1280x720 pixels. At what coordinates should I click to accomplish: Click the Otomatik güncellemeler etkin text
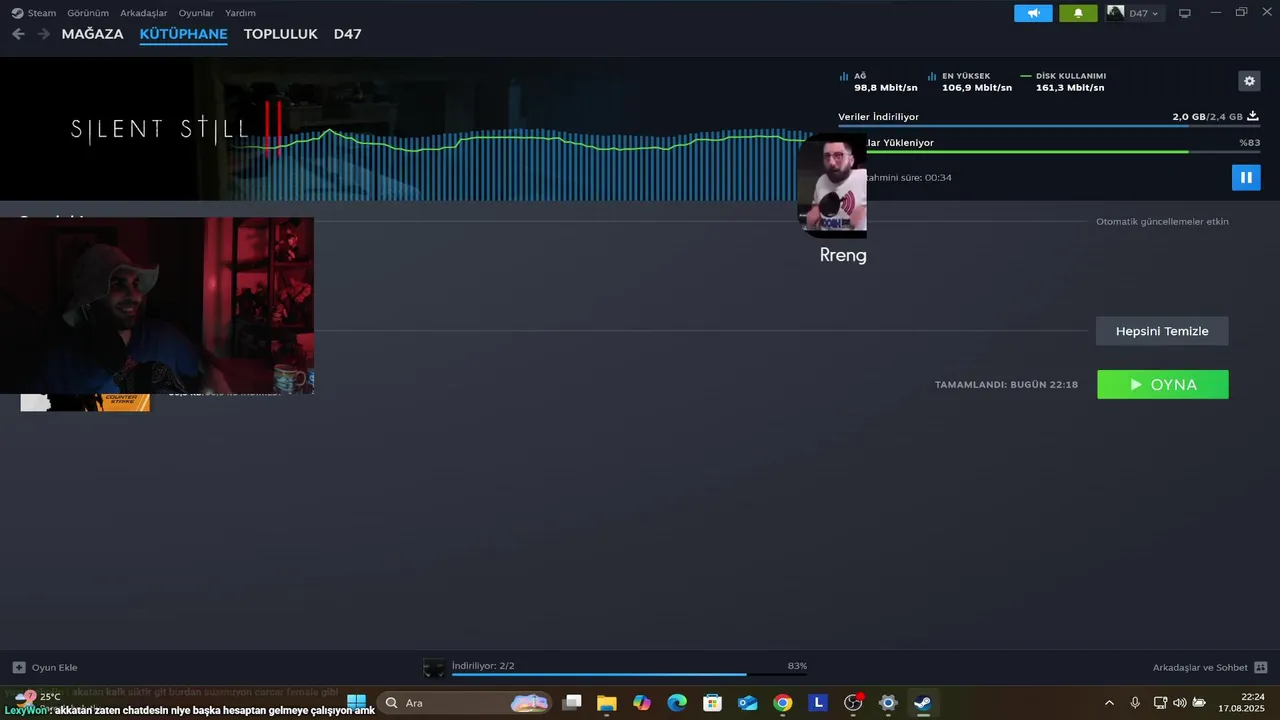click(x=1162, y=221)
